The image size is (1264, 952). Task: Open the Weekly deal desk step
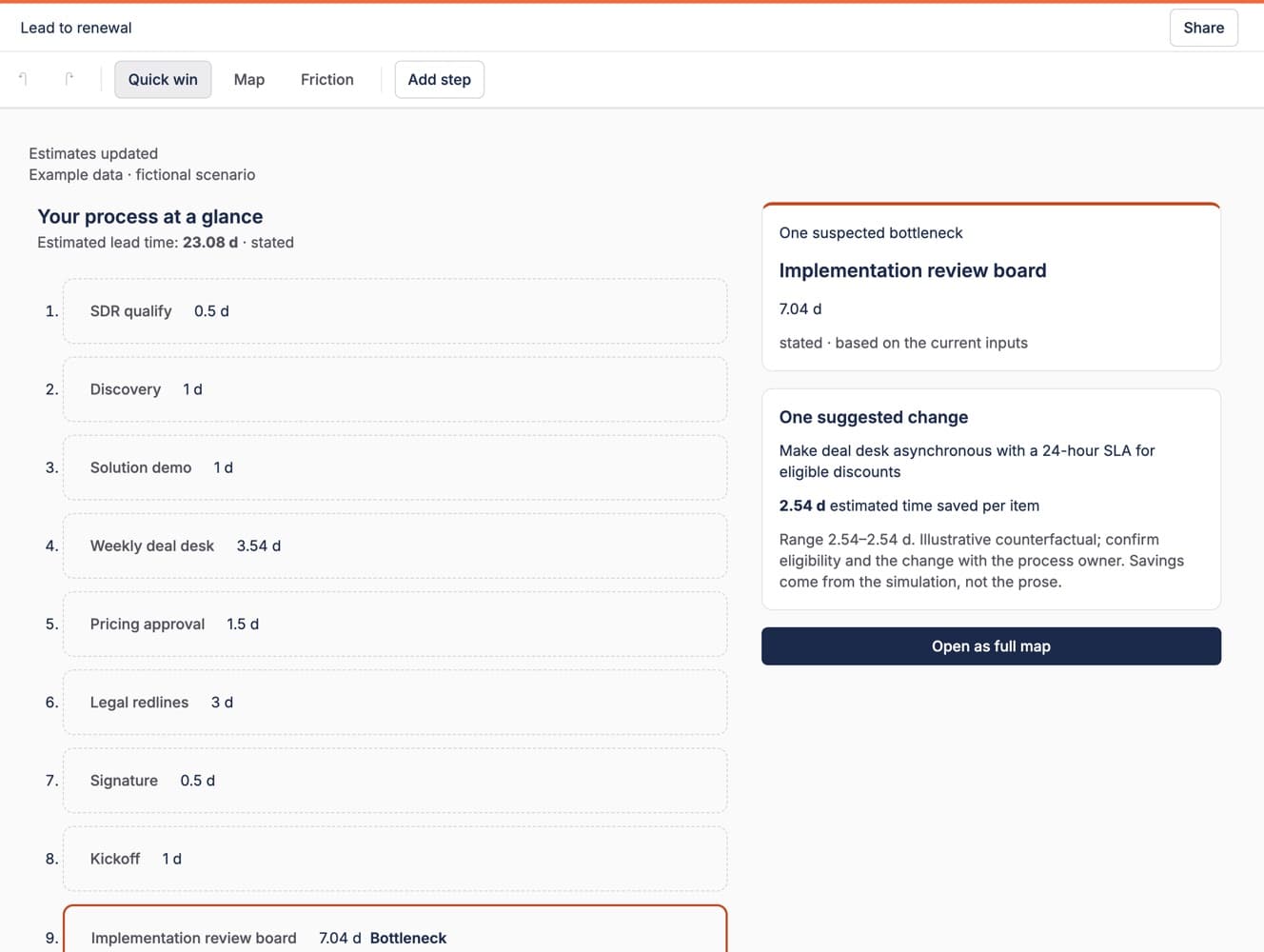[x=395, y=545]
